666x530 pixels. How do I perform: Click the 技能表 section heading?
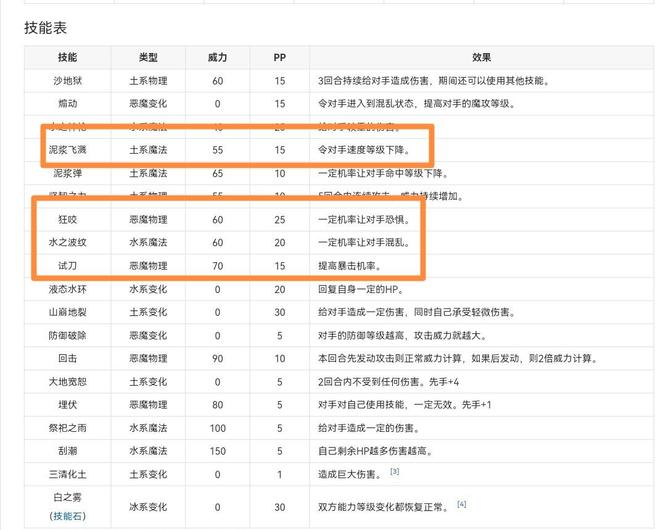tap(45, 28)
